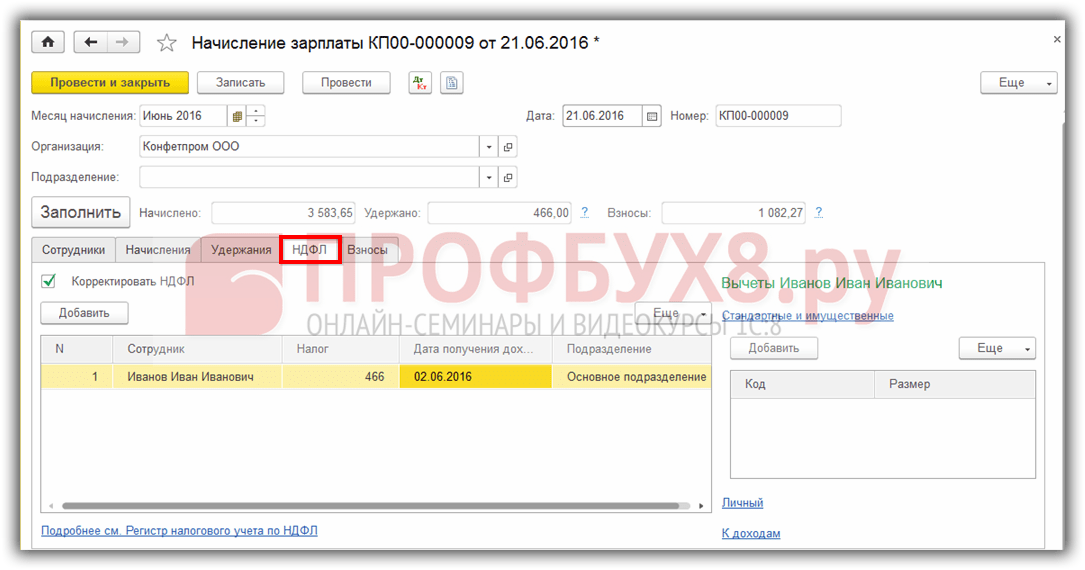
Task: Open calendar for the Дата field
Action: 652,116
